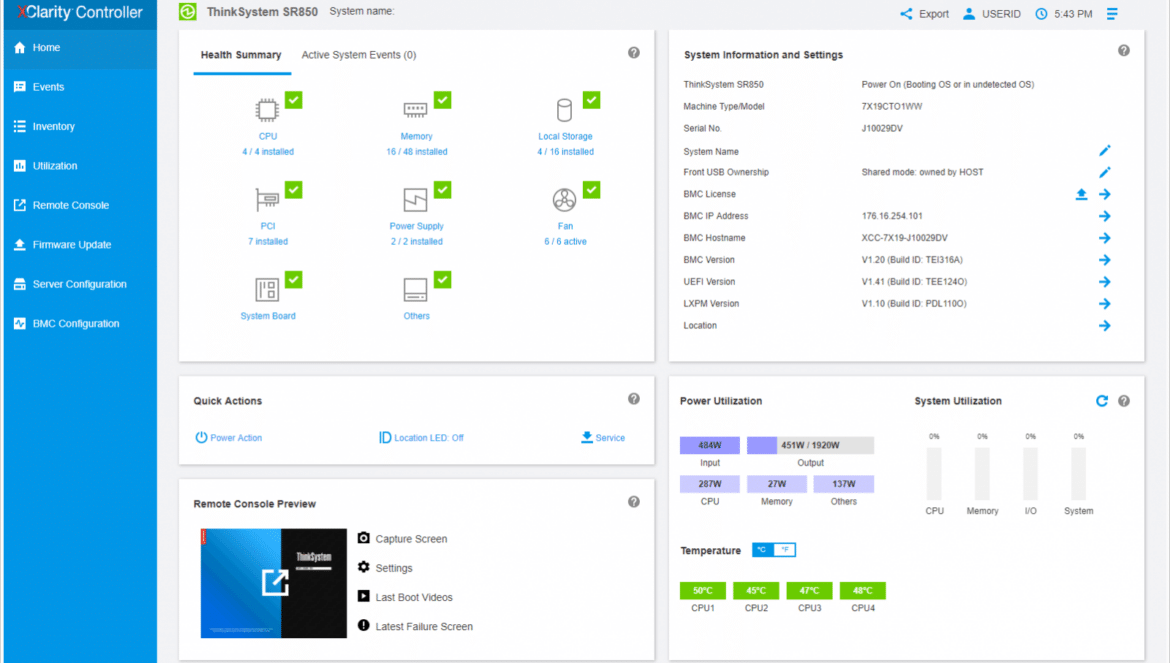
Task: Open help for System Information and Settings
Action: [1124, 51]
